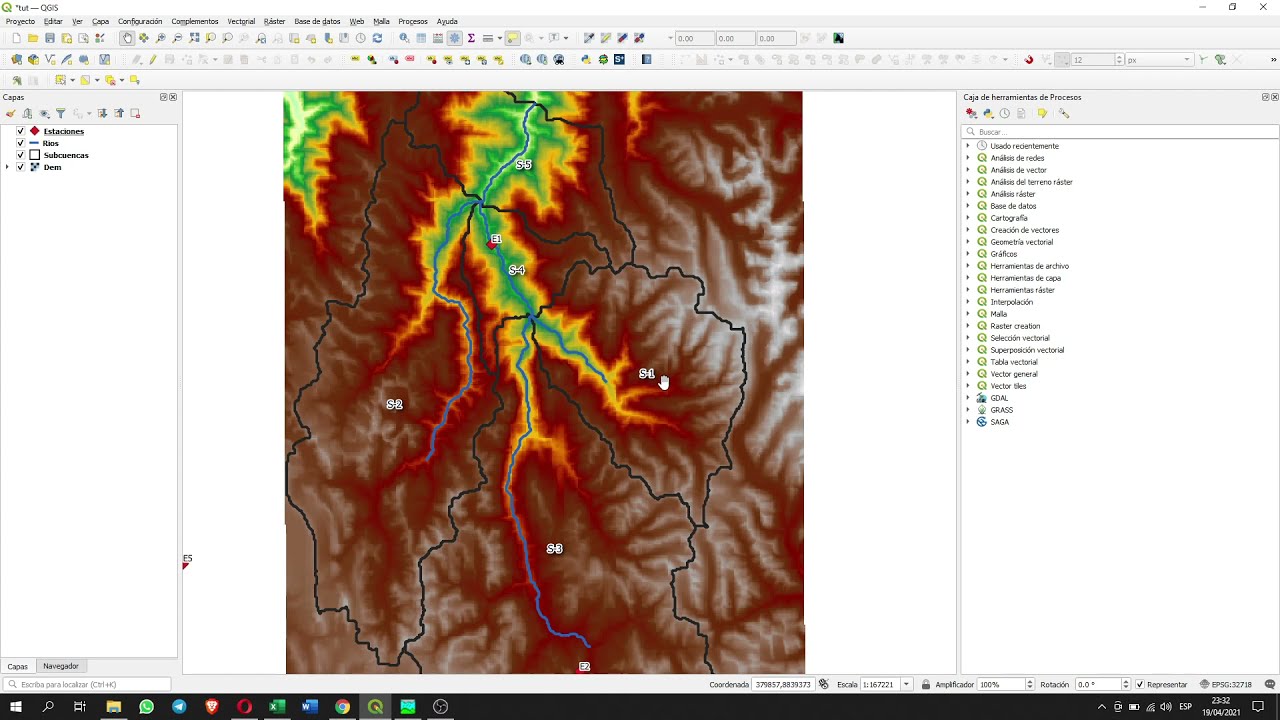The height and width of the screenshot is (720, 1280).
Task: Remove selected layer in Capas toolbar
Action: coord(135,113)
